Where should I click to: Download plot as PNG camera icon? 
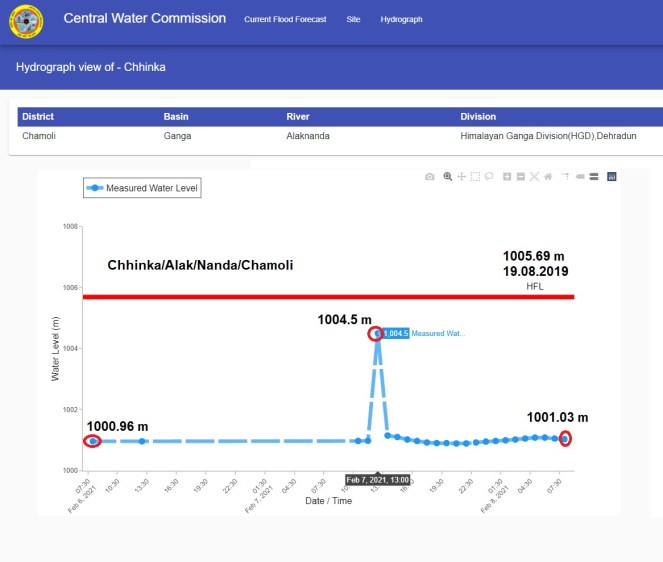pos(430,177)
